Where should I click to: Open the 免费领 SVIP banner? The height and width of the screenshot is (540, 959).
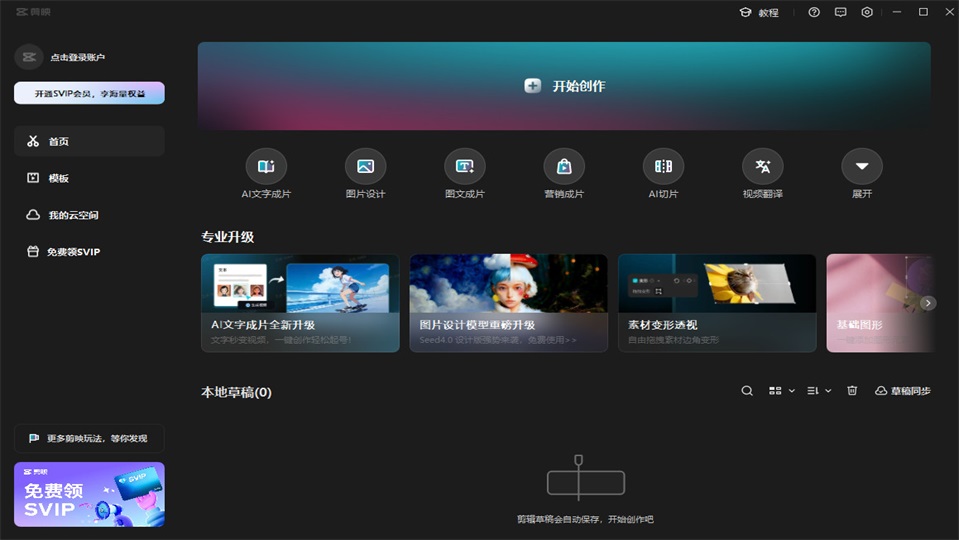pos(89,494)
